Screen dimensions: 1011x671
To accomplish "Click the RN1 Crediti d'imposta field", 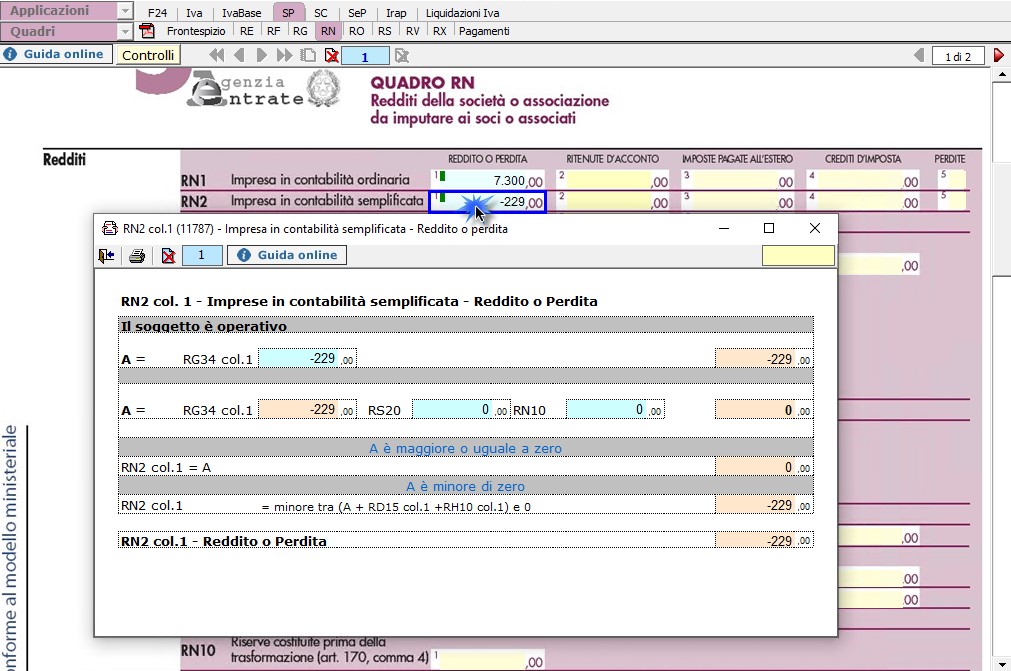I will (864, 180).
